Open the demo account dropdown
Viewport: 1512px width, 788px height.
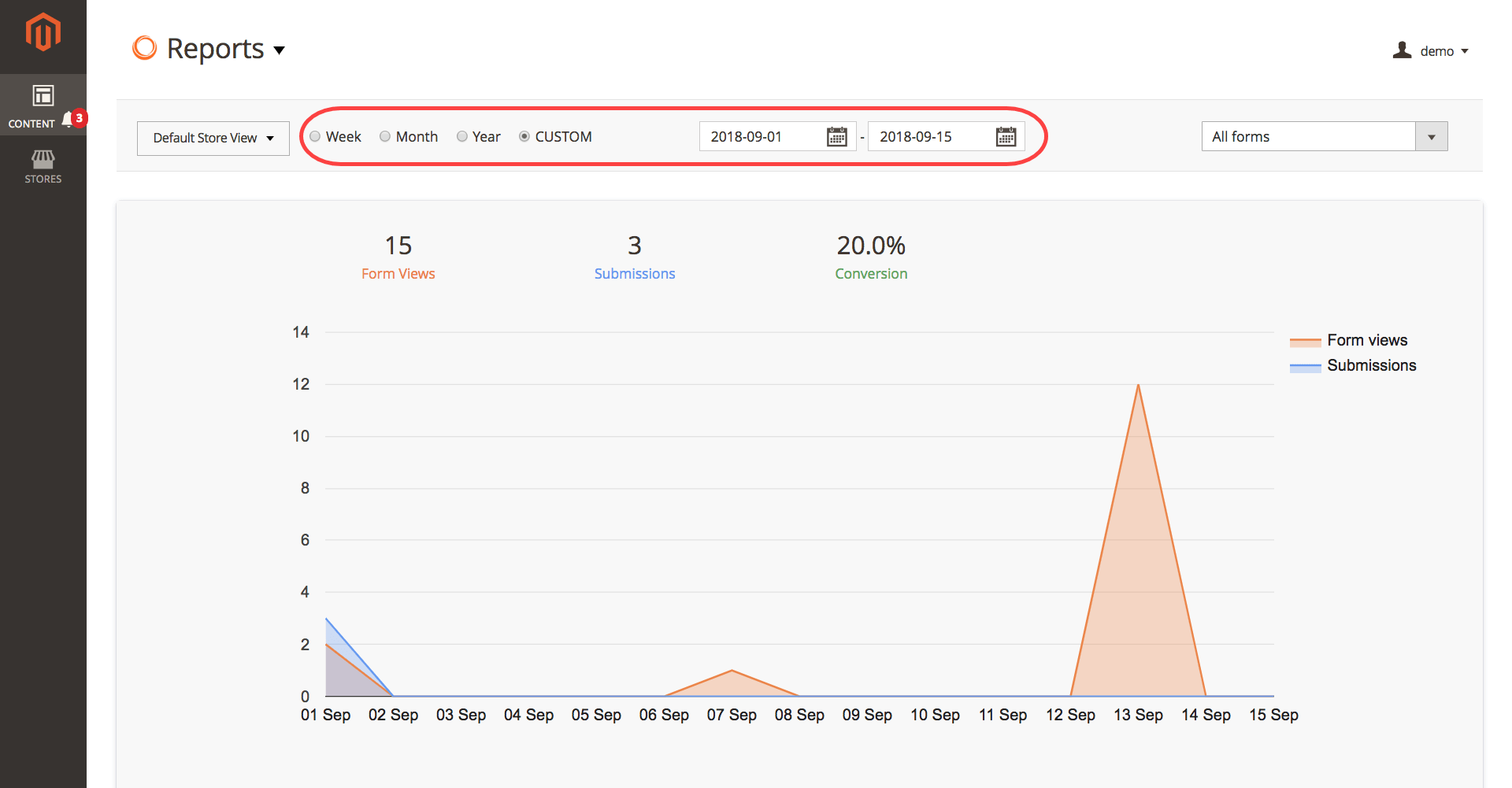point(1431,51)
